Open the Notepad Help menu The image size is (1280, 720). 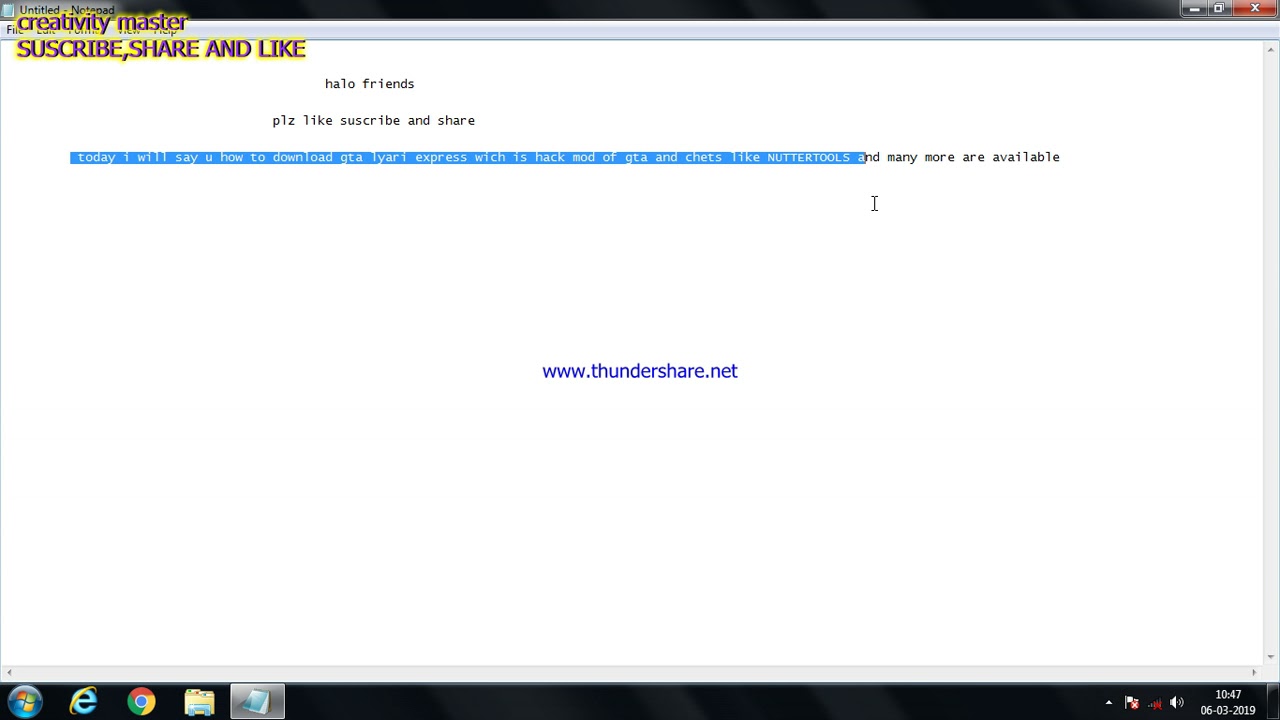pos(165,30)
